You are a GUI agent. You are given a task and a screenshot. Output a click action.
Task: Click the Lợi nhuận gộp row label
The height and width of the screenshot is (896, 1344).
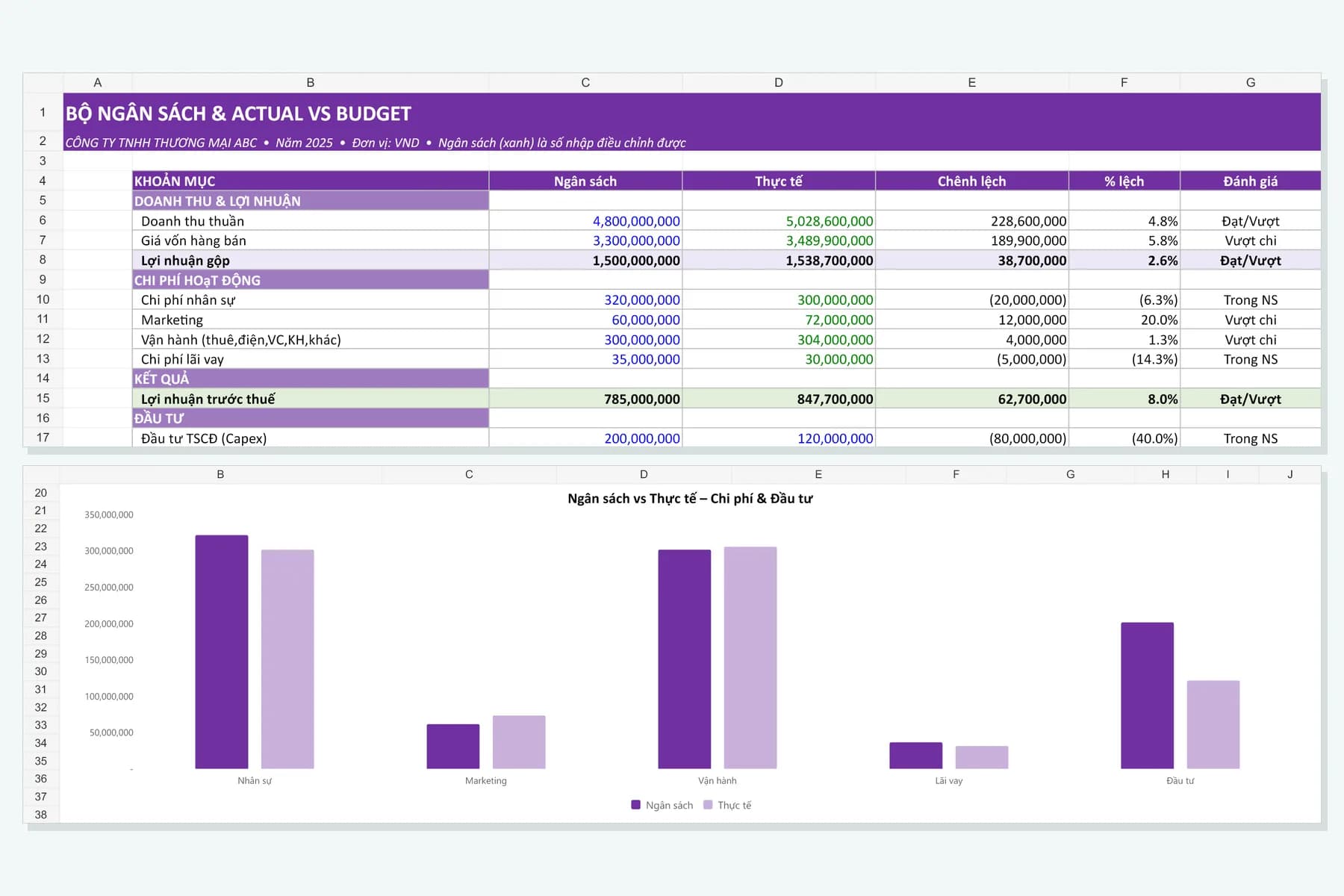[311, 261]
